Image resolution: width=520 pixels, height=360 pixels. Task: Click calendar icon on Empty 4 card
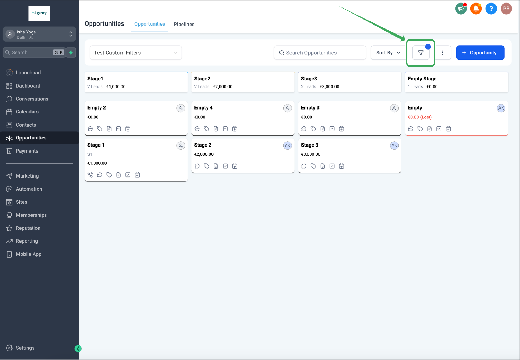click(x=234, y=129)
